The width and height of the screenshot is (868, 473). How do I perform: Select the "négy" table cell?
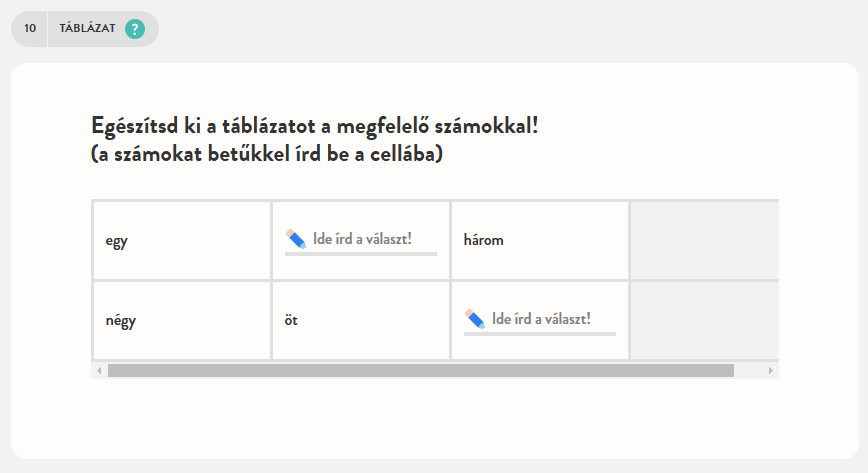tap(181, 321)
